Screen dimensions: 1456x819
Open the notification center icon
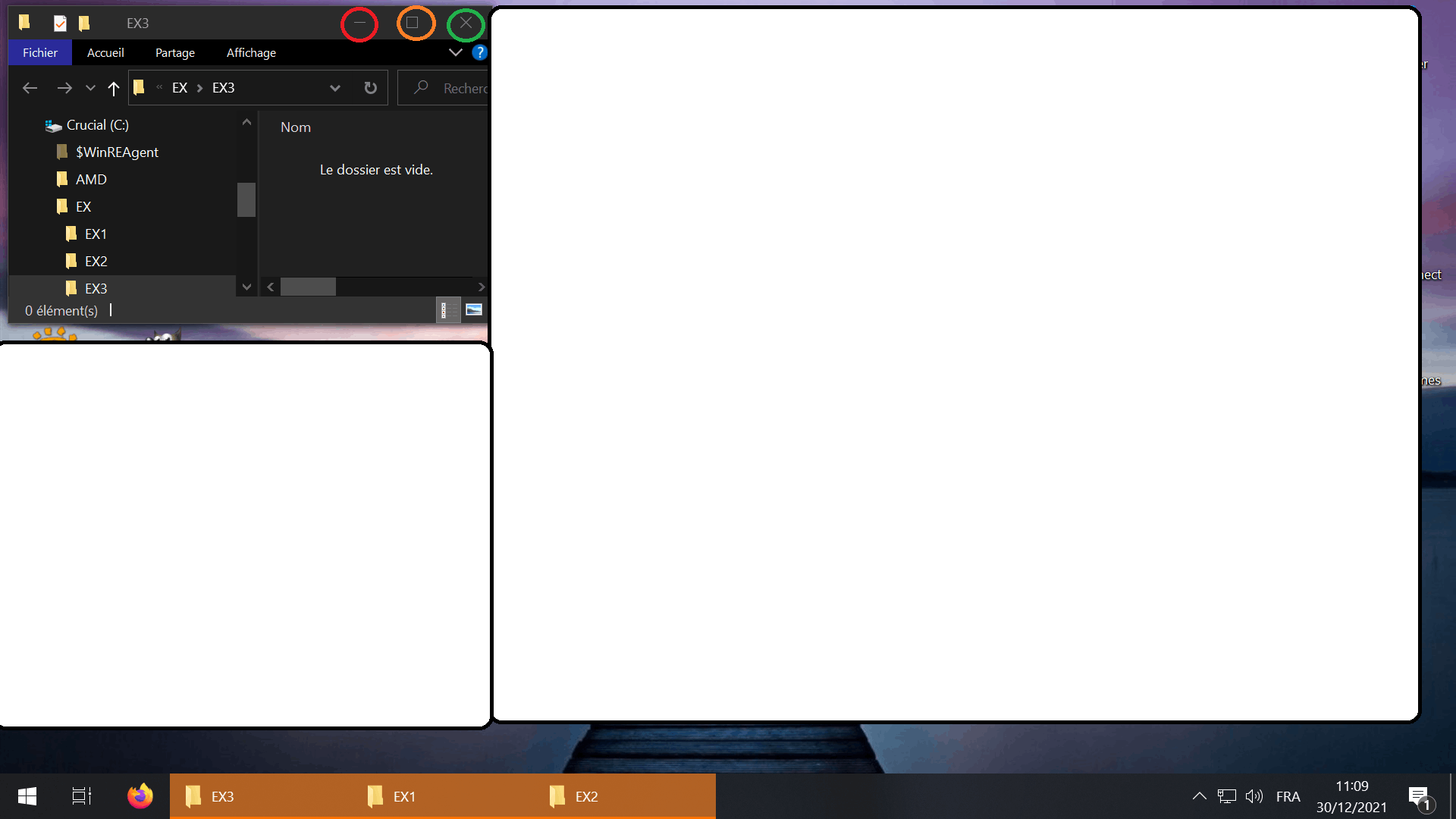1419,796
